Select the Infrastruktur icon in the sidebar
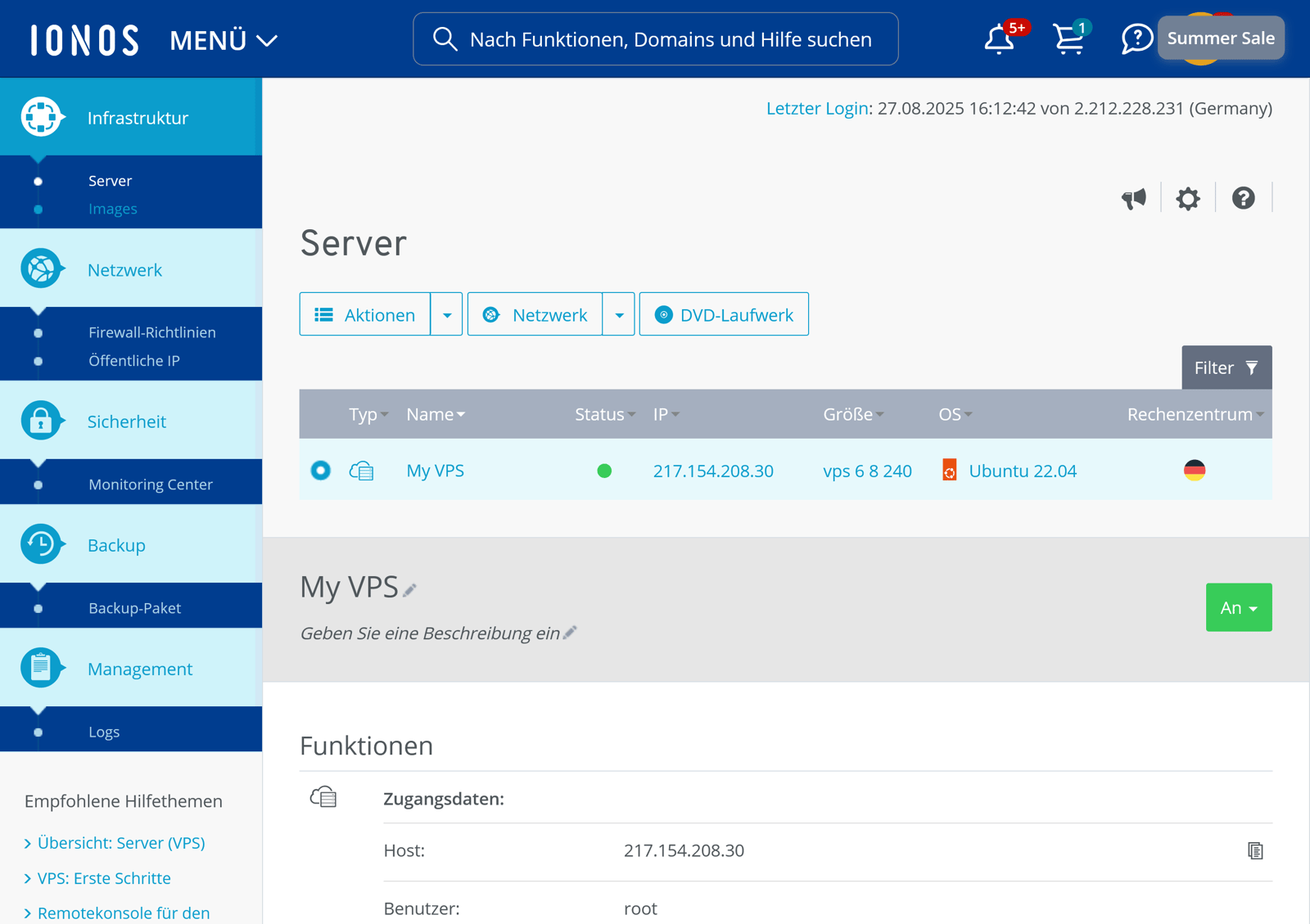 pyautogui.click(x=42, y=116)
